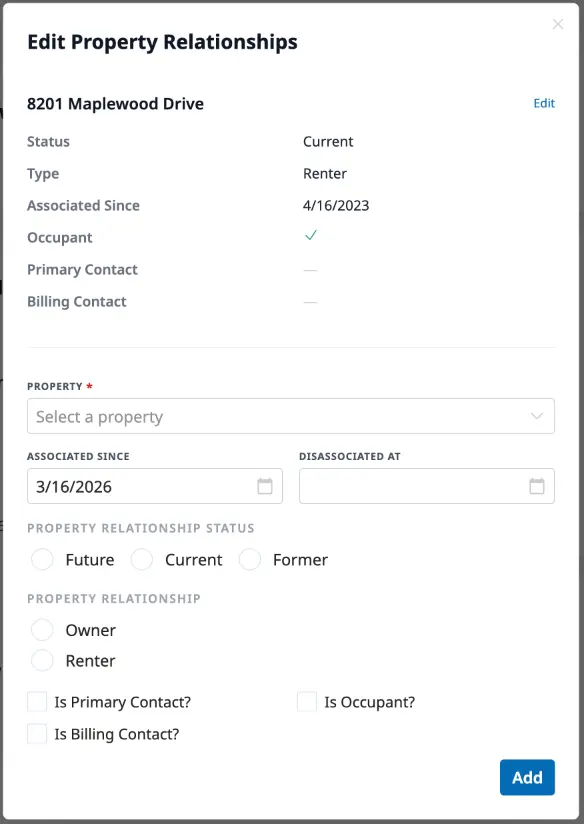Screen dimensions: 584x824
Task: Open the Associated Since calendar picker icon
Action: pos(264,486)
